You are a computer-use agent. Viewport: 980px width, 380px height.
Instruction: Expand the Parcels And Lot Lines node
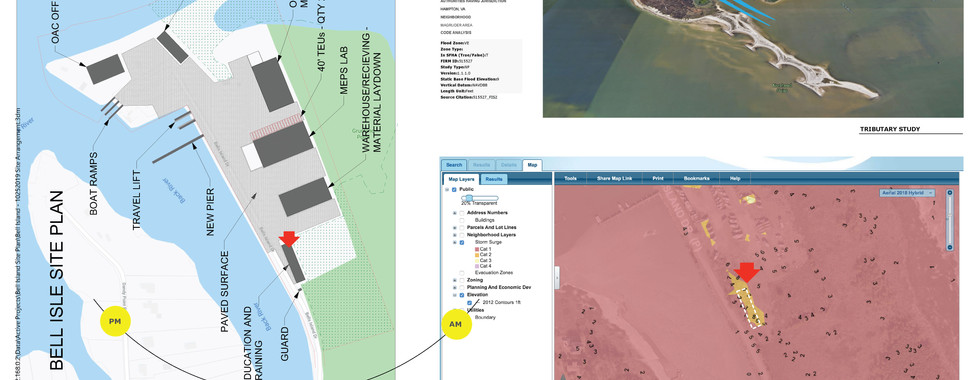tap(454, 228)
